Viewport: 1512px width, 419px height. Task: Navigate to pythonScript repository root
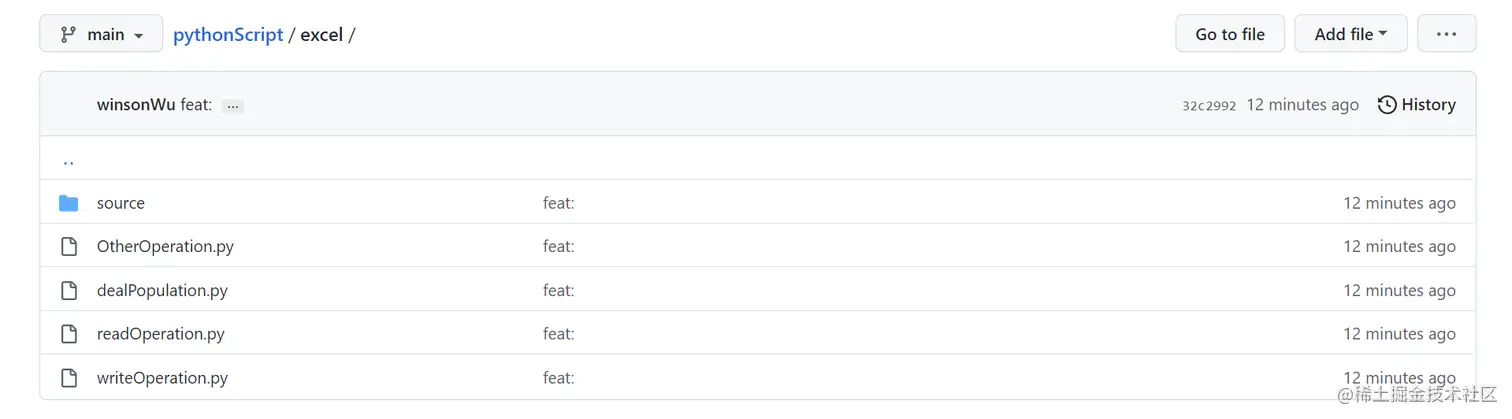click(x=228, y=34)
